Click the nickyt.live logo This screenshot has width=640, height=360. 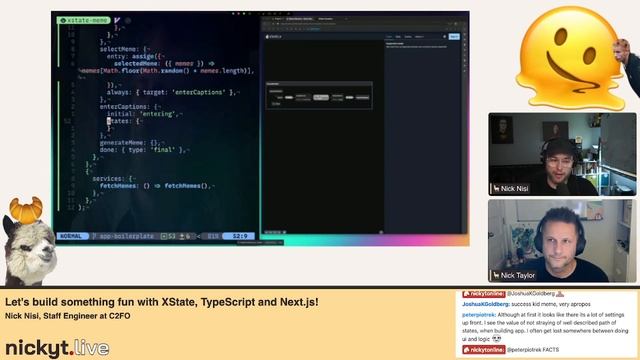(x=57, y=348)
